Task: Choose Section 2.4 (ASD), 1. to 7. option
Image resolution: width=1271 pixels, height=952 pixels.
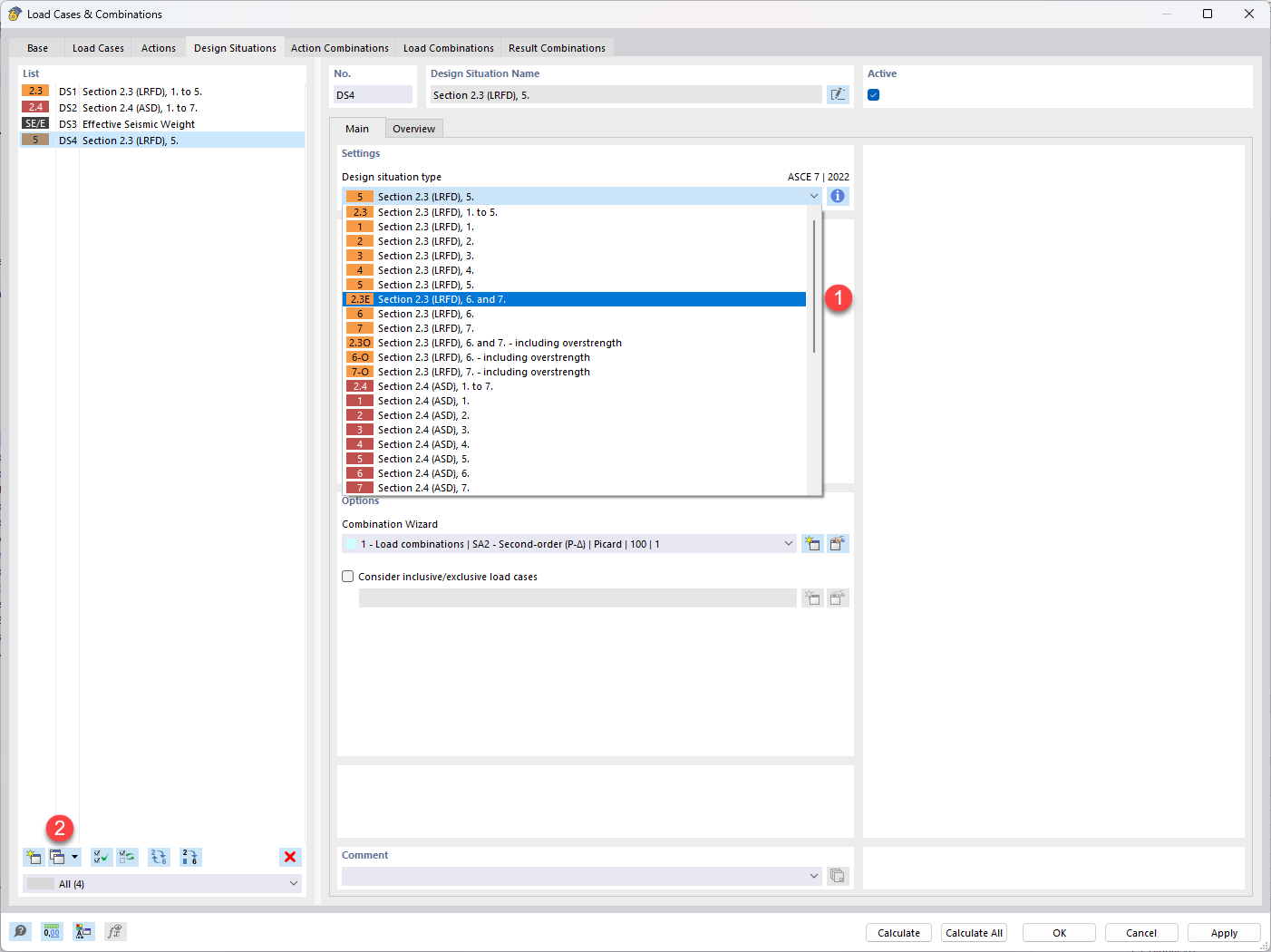Action: tap(575, 386)
